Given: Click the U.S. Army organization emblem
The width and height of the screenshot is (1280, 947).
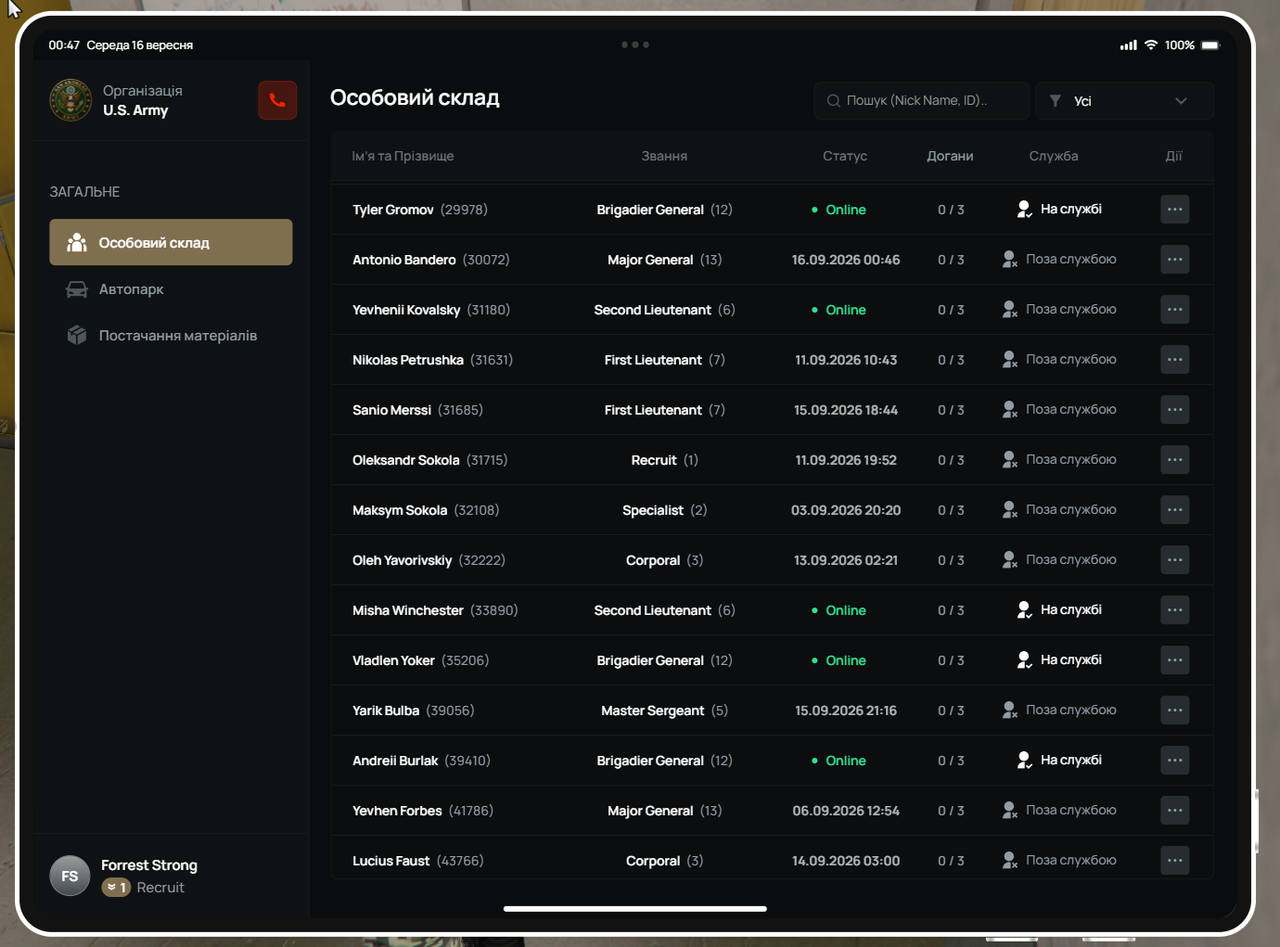Looking at the screenshot, I should pos(71,101).
